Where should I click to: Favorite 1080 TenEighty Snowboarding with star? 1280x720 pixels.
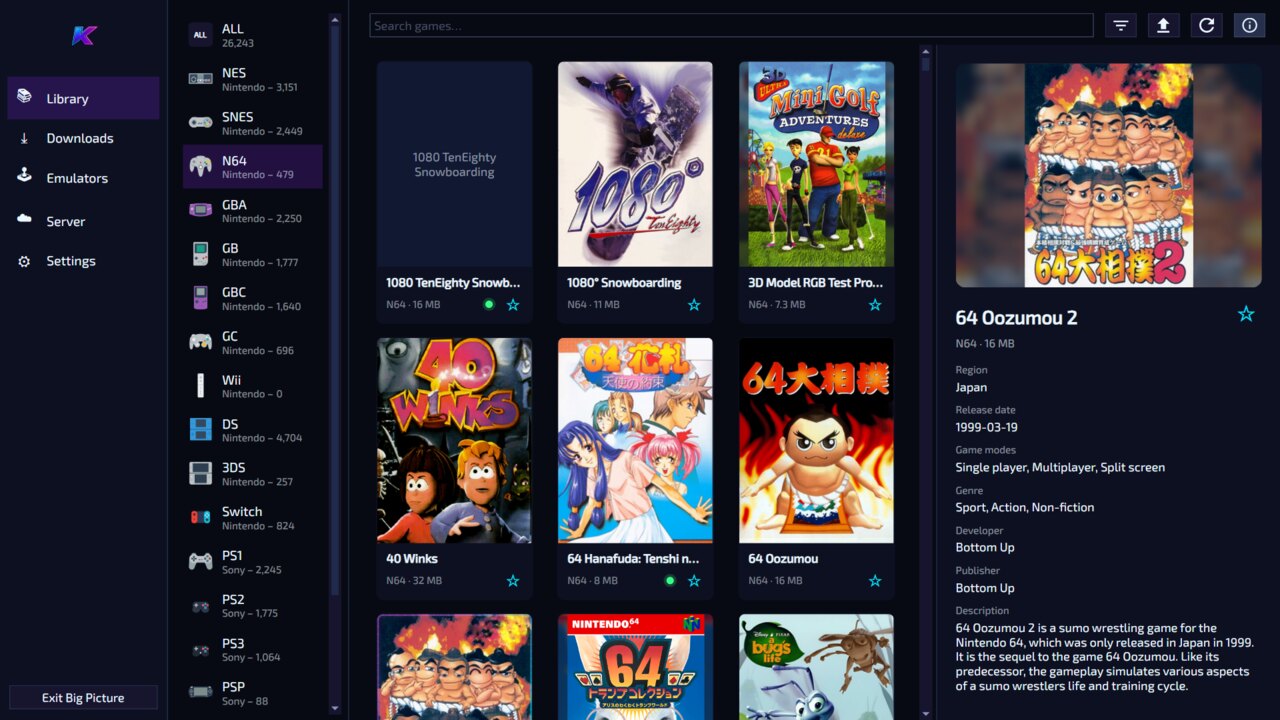click(x=513, y=304)
